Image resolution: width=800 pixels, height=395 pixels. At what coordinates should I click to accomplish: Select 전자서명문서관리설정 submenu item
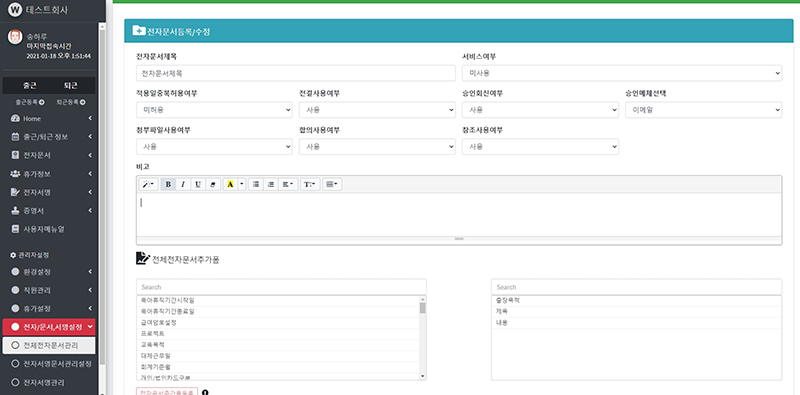click(49, 364)
